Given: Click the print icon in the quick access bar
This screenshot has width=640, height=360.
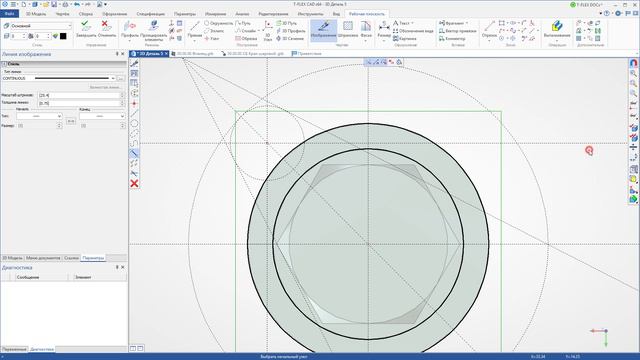Looking at the screenshot, I should (65, 4).
